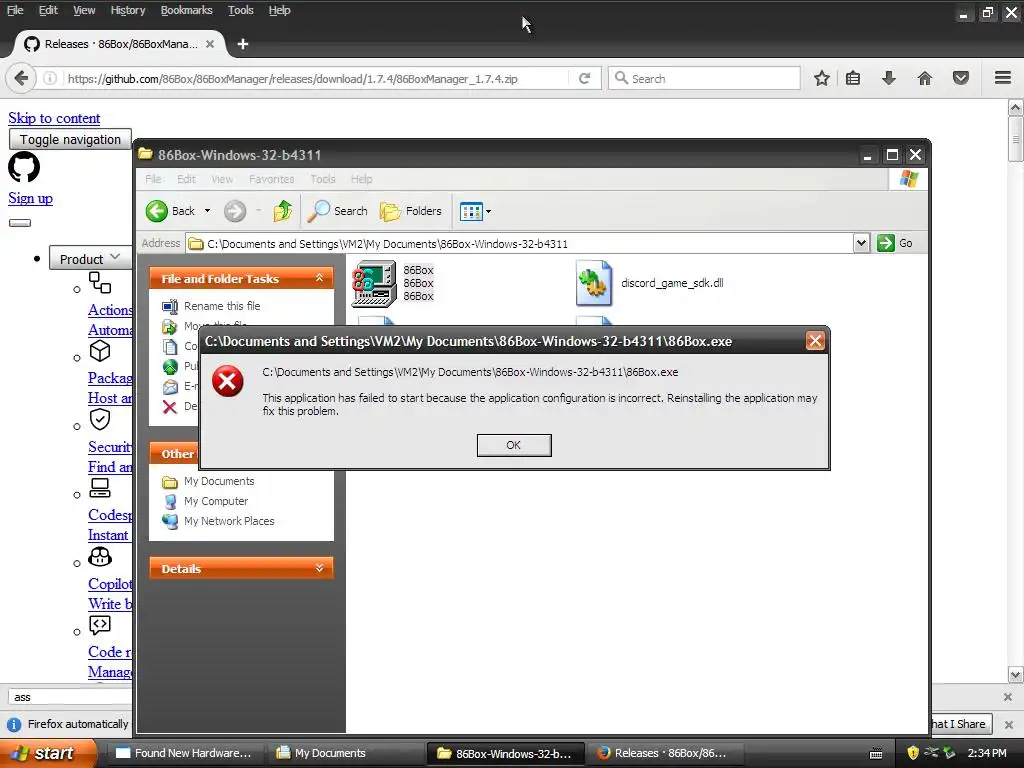Click Firefox back arrow button

[21, 78]
